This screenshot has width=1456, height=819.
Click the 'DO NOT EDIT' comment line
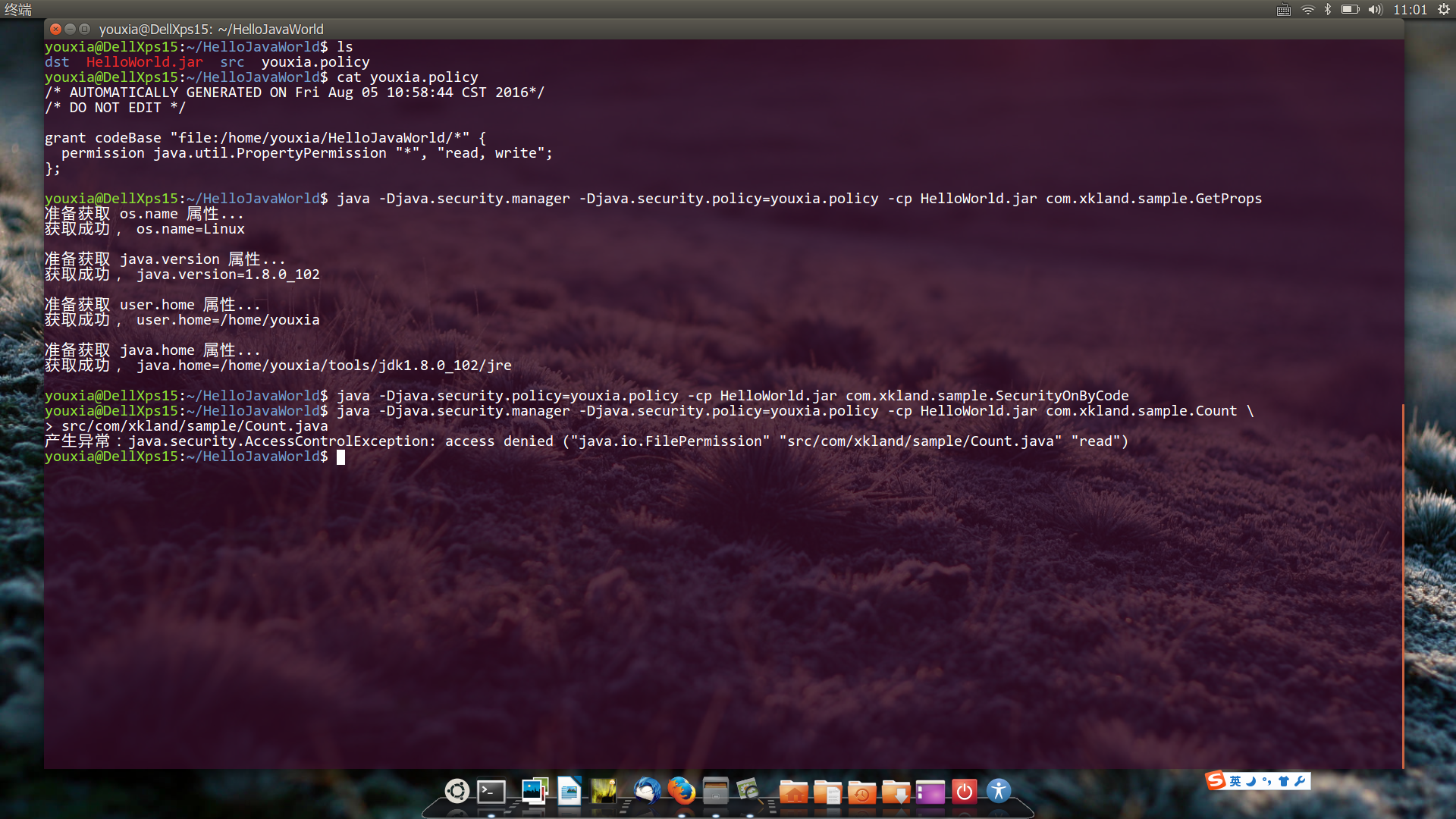pyautogui.click(x=115, y=108)
